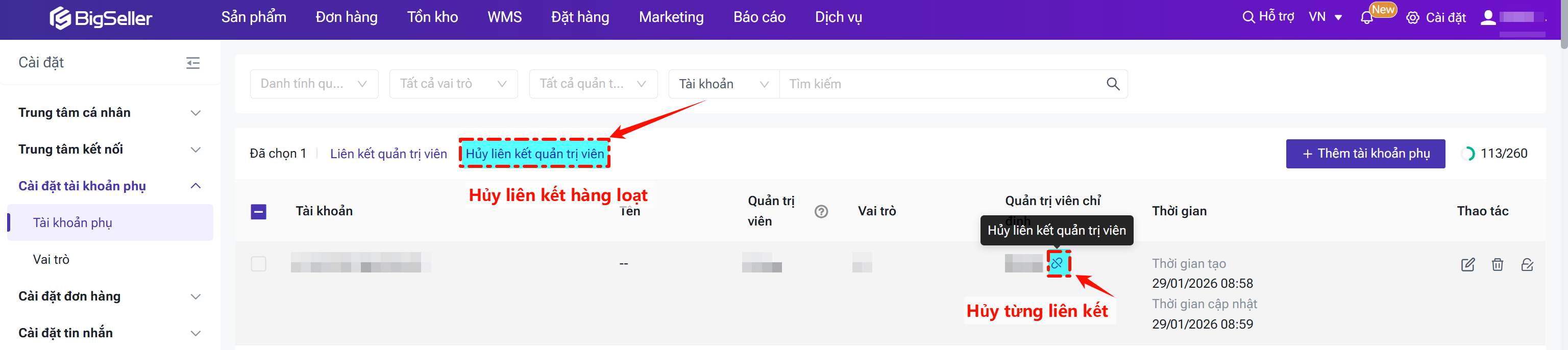Click the unlink administrator icon in row

point(1057,264)
